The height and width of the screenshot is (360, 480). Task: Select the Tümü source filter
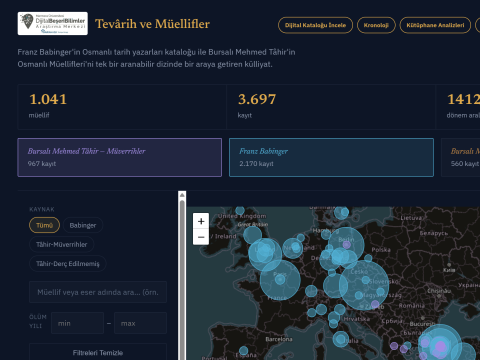pos(44,225)
